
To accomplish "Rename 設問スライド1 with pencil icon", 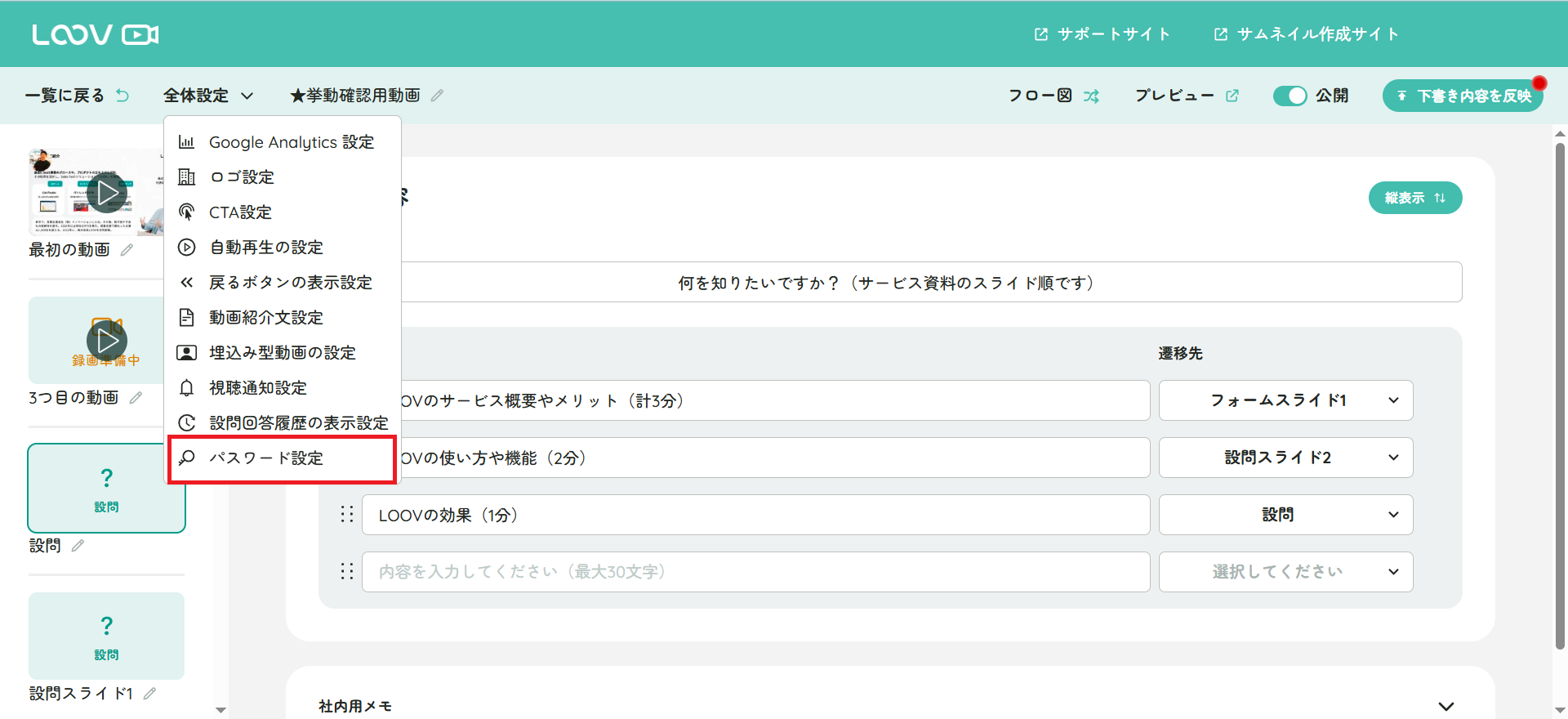I will pos(149,694).
